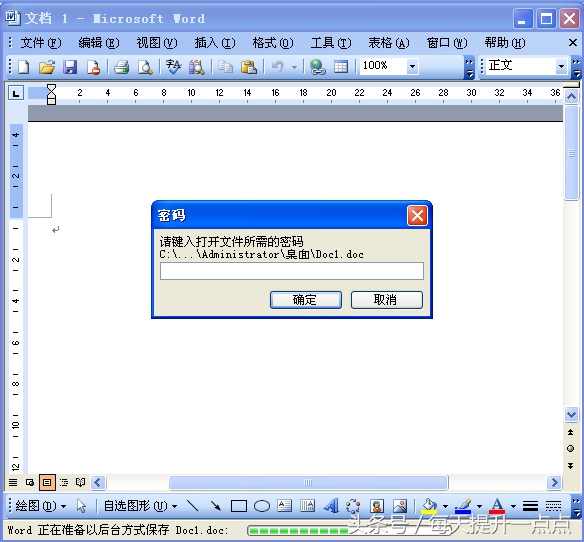The height and width of the screenshot is (542, 584).
Task: Click the tab stop type selector on ruler
Action: (16, 93)
